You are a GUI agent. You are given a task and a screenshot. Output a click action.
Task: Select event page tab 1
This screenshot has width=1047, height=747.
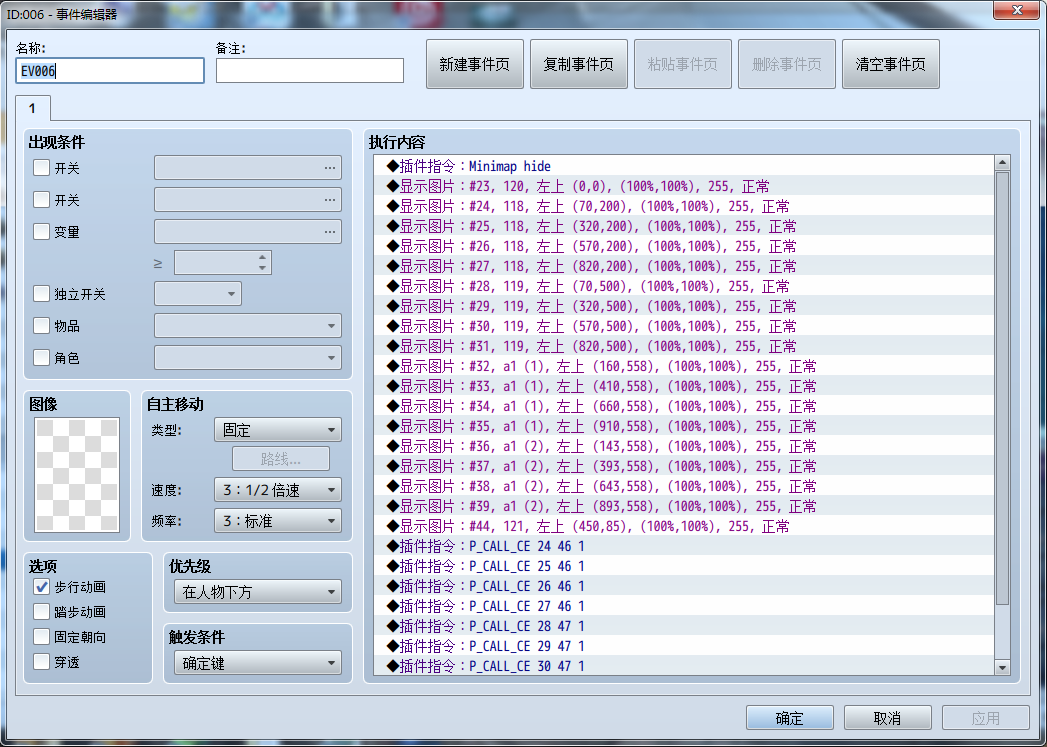(x=33, y=108)
